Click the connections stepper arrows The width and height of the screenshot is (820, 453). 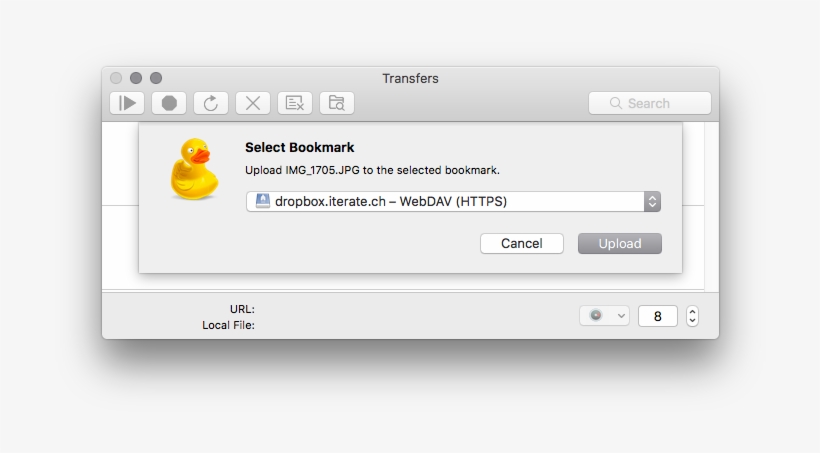[692, 316]
